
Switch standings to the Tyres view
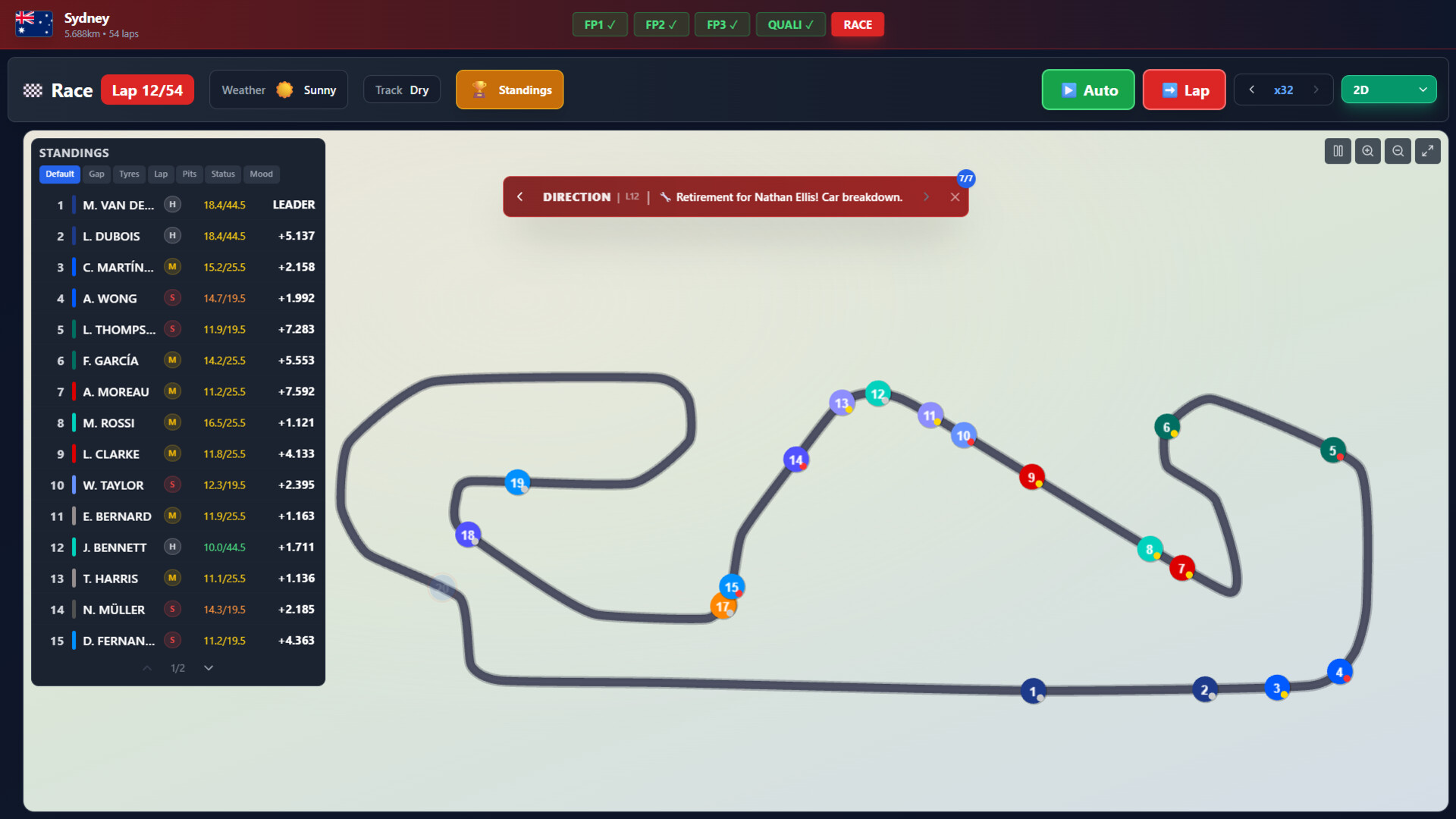[129, 174]
